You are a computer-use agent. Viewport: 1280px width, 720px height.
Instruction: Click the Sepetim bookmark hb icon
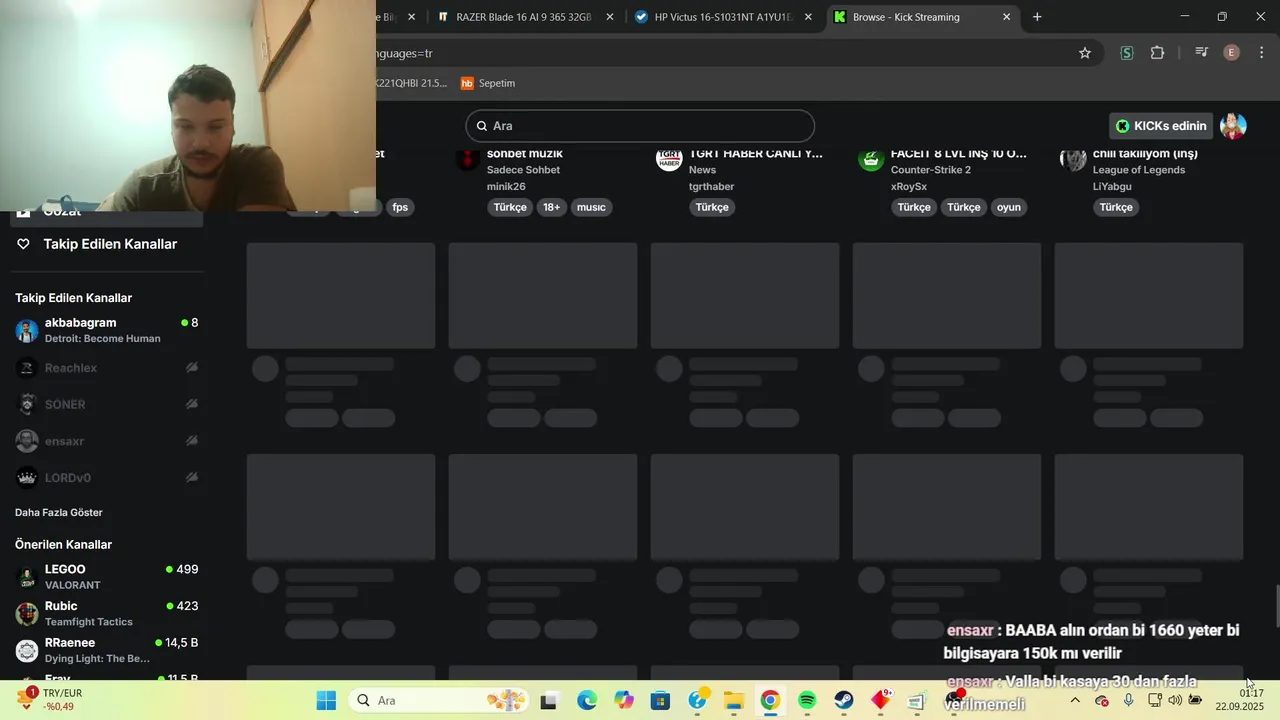click(467, 83)
